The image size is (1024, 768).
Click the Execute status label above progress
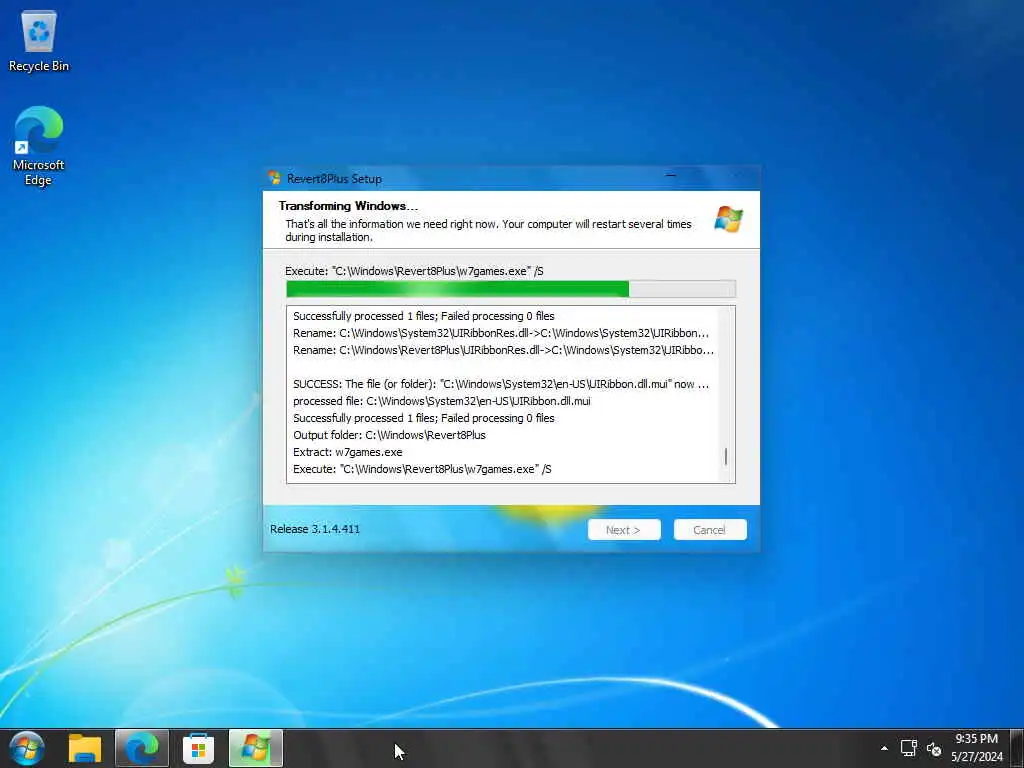click(x=414, y=271)
